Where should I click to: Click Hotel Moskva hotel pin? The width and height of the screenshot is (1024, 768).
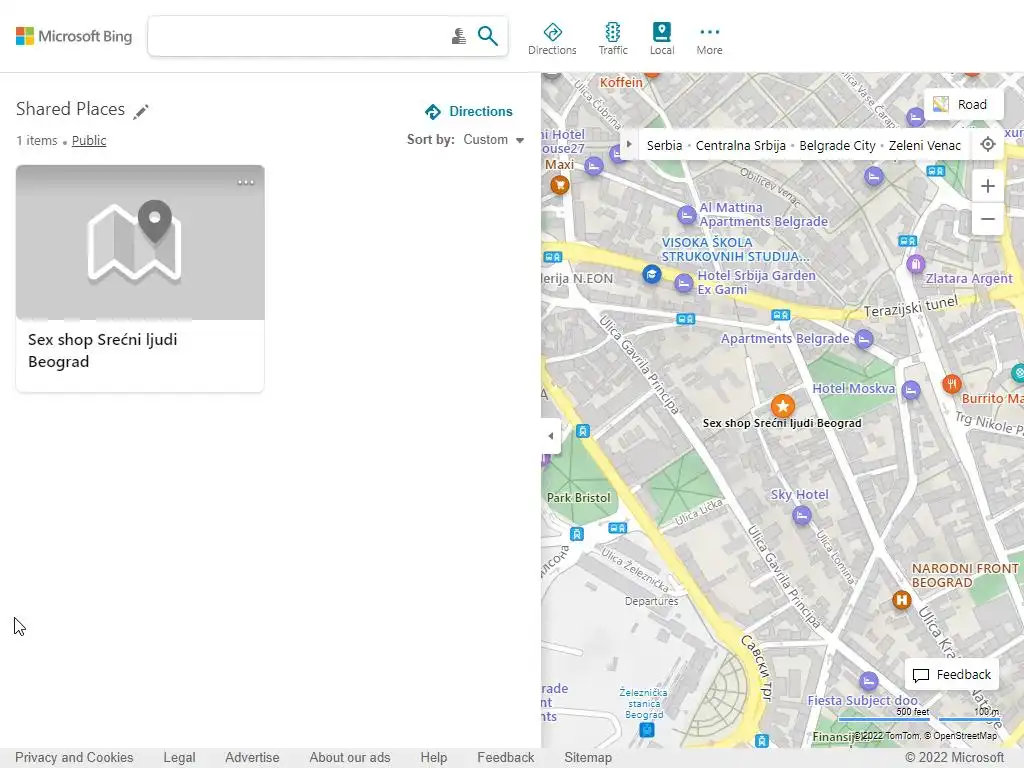tap(910, 391)
